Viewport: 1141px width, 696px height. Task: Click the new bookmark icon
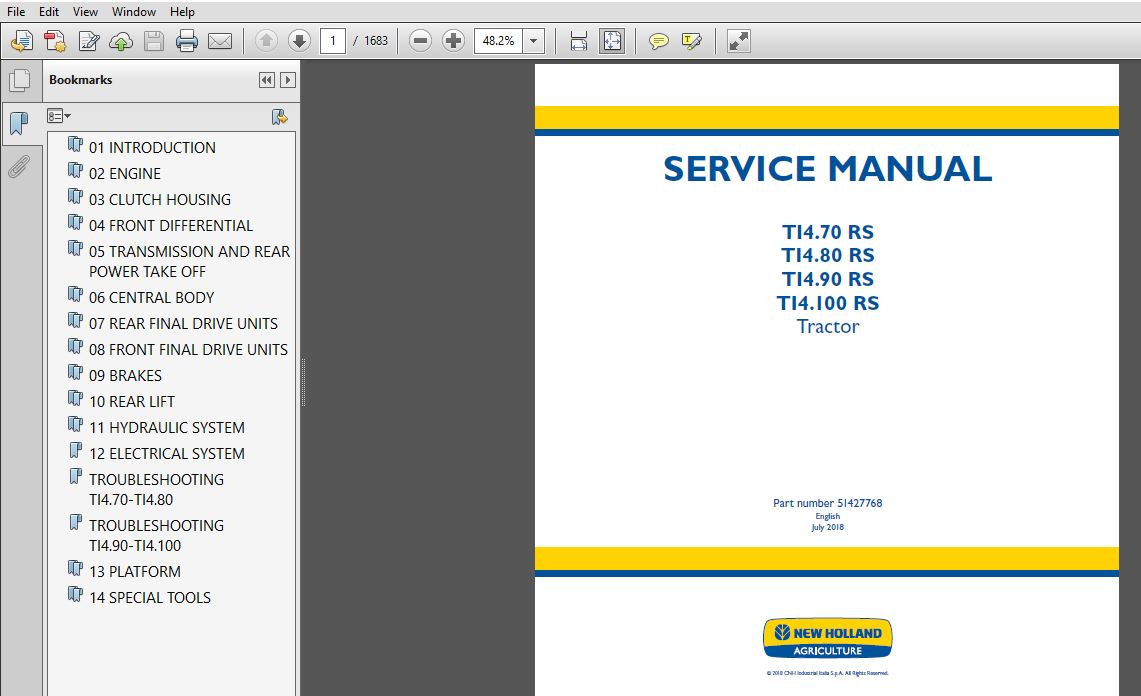pyautogui.click(x=279, y=116)
